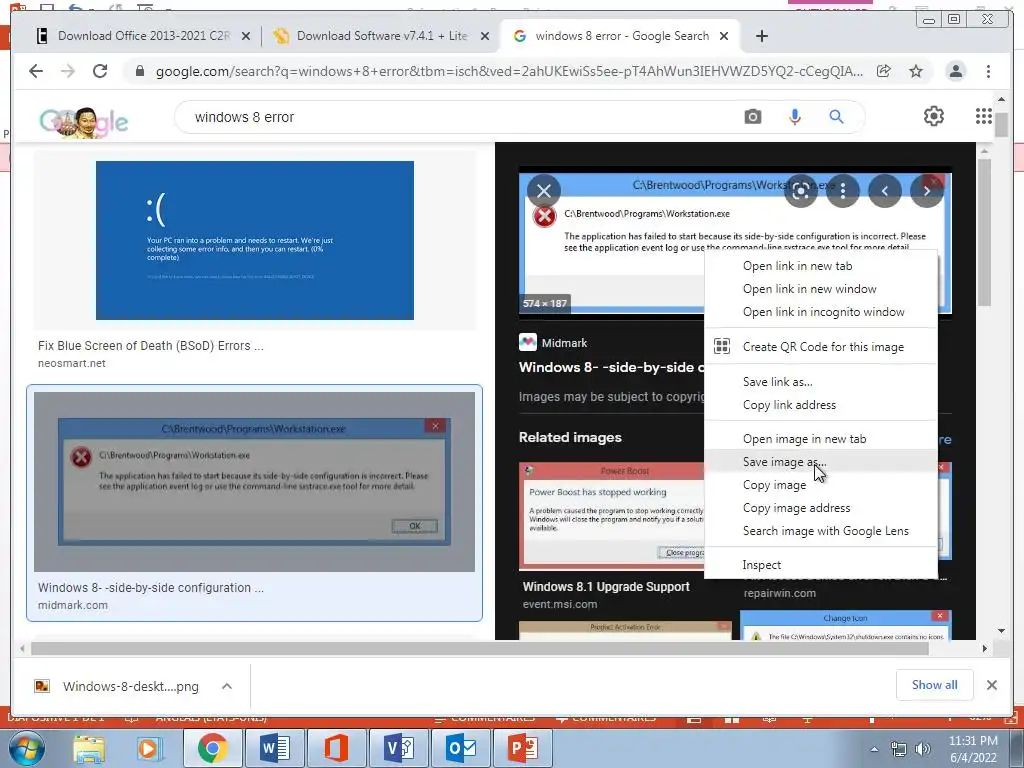Click the preview panel vertical scrollbar

coord(984,232)
